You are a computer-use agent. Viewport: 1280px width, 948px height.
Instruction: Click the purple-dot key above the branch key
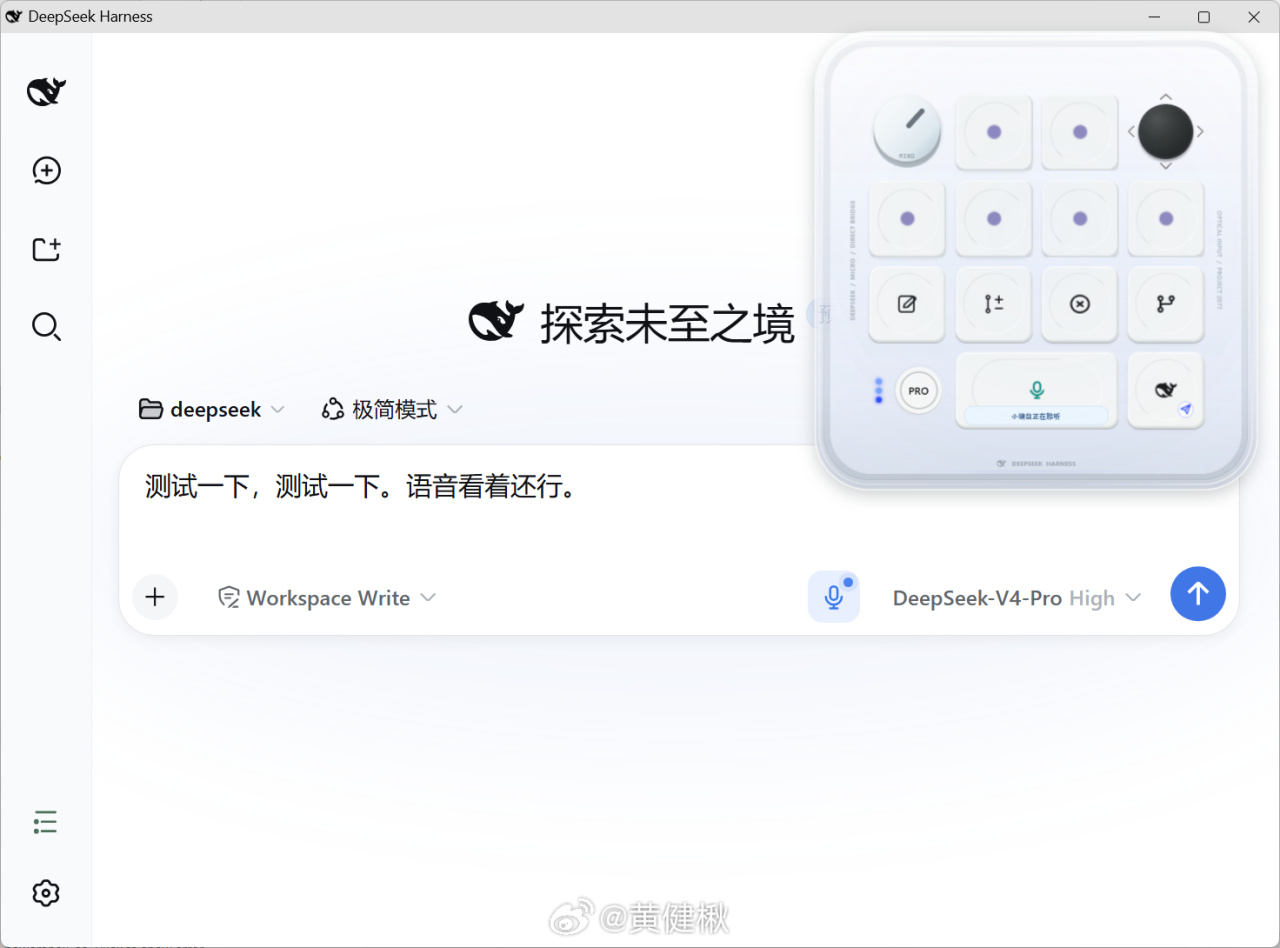1166,218
